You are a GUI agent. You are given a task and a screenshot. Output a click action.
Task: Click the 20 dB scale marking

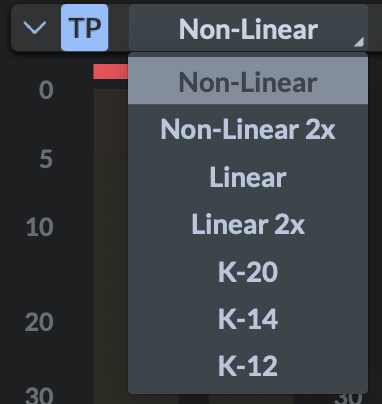click(39, 322)
